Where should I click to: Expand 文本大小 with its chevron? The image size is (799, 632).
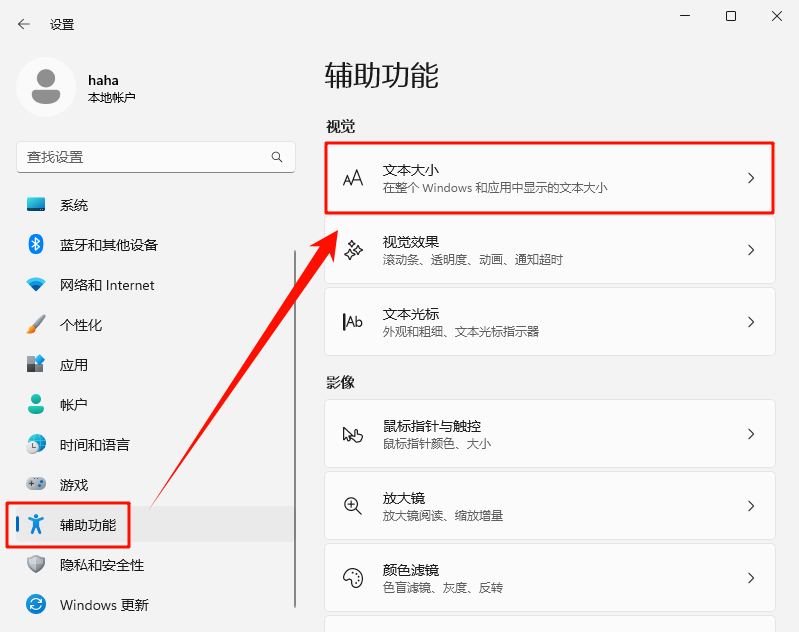click(751, 178)
